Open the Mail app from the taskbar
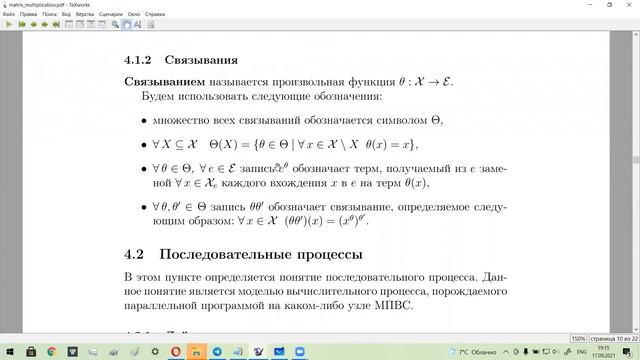Screen dimensions: 640x360 [279, 351]
